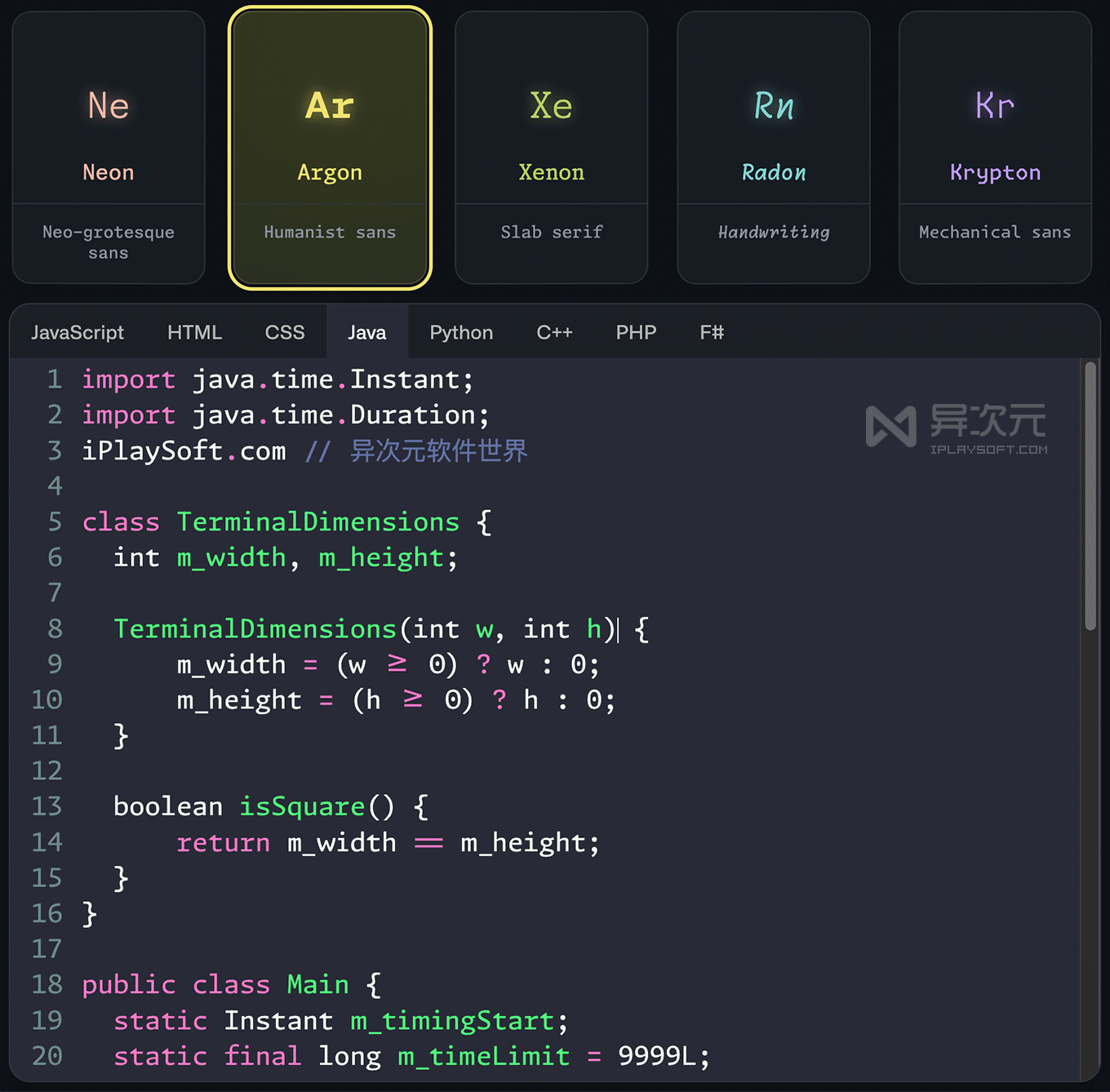Open the HTML code sample tab
The image size is (1110, 1092).
pos(194,332)
